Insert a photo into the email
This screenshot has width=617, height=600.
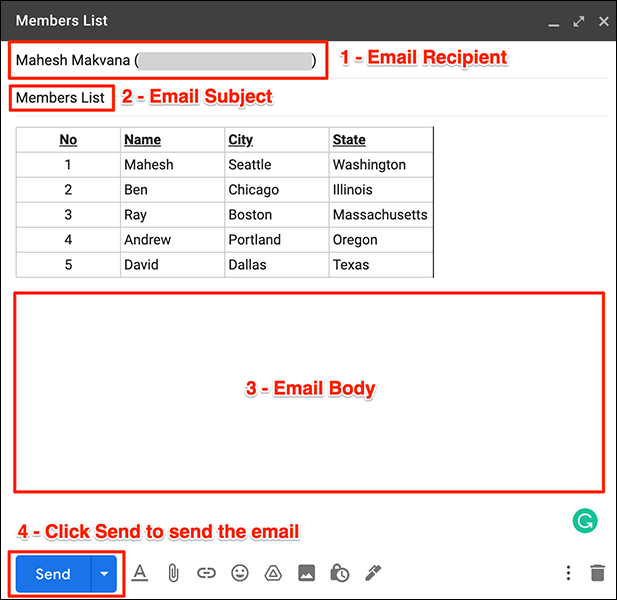pos(307,573)
